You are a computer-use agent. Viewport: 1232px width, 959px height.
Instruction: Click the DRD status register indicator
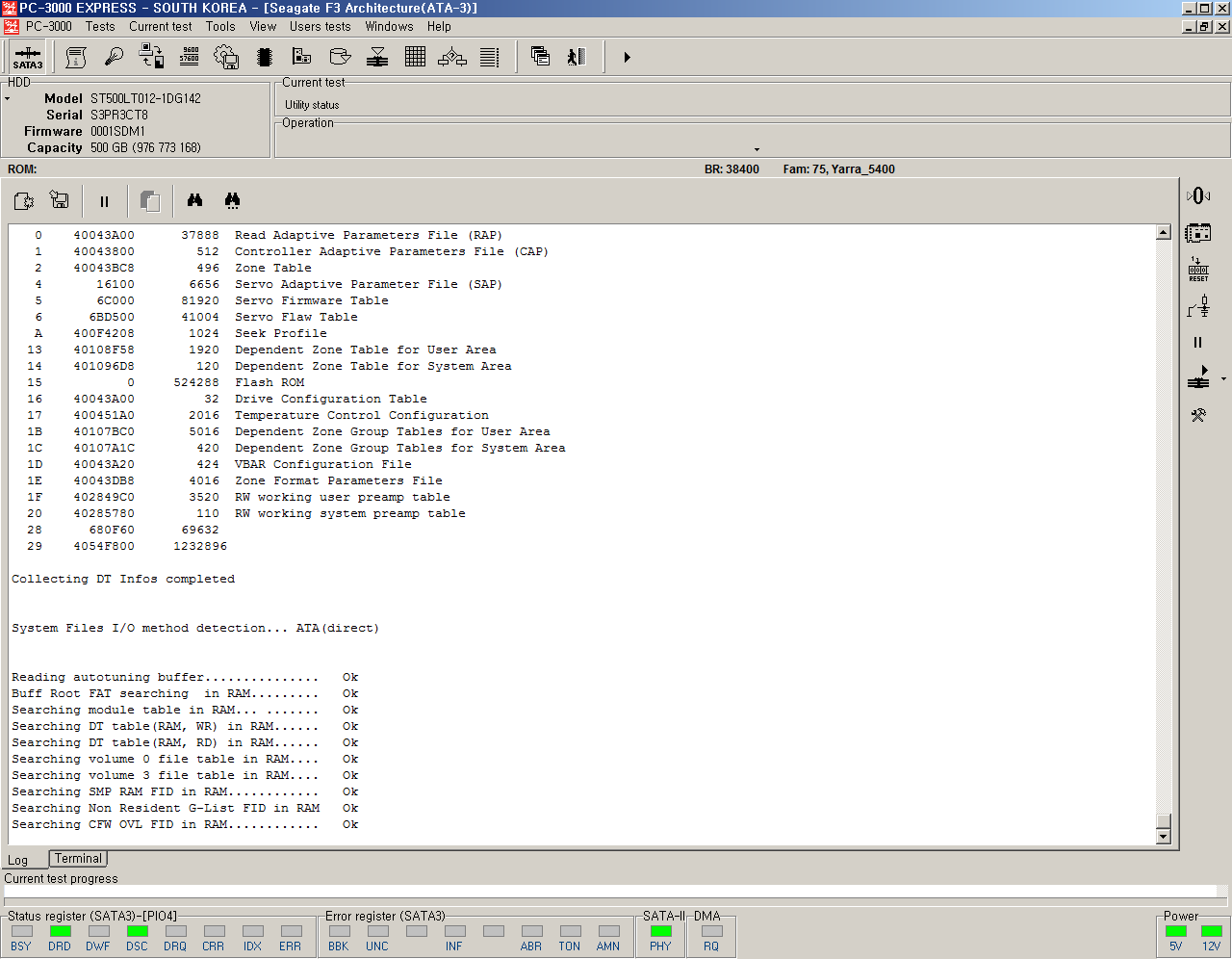tap(60, 932)
